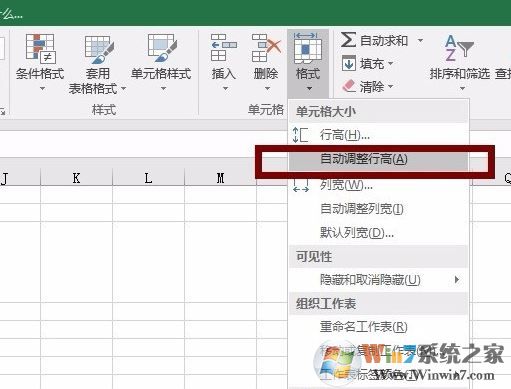511x389 pixels.
Task: Click the 清除 label
Action: point(372,87)
